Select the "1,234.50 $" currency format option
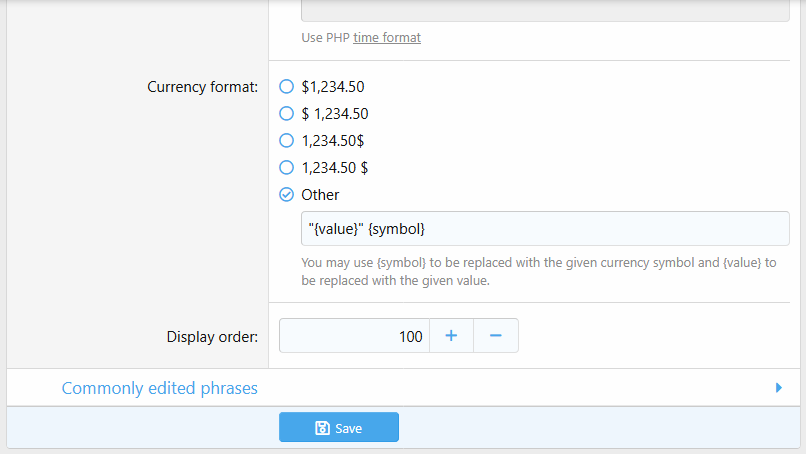The image size is (806, 454). tap(287, 168)
